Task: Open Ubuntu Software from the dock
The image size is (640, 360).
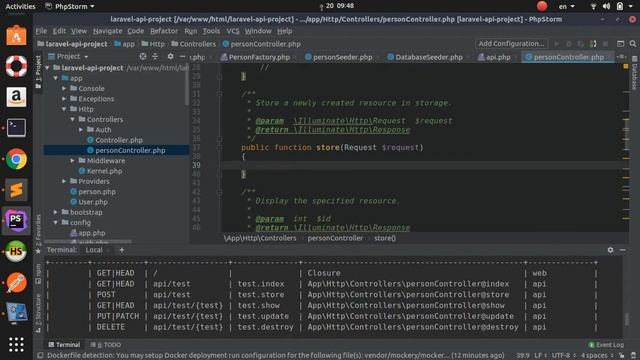Action: point(16,36)
